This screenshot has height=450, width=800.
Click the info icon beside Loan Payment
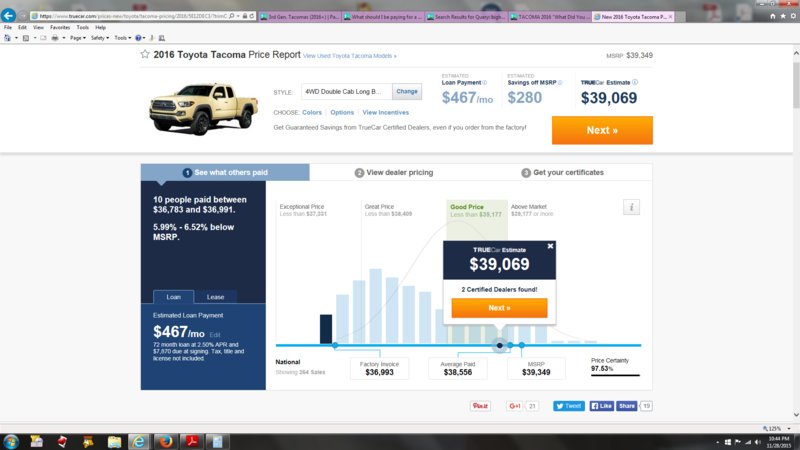tap(485, 83)
